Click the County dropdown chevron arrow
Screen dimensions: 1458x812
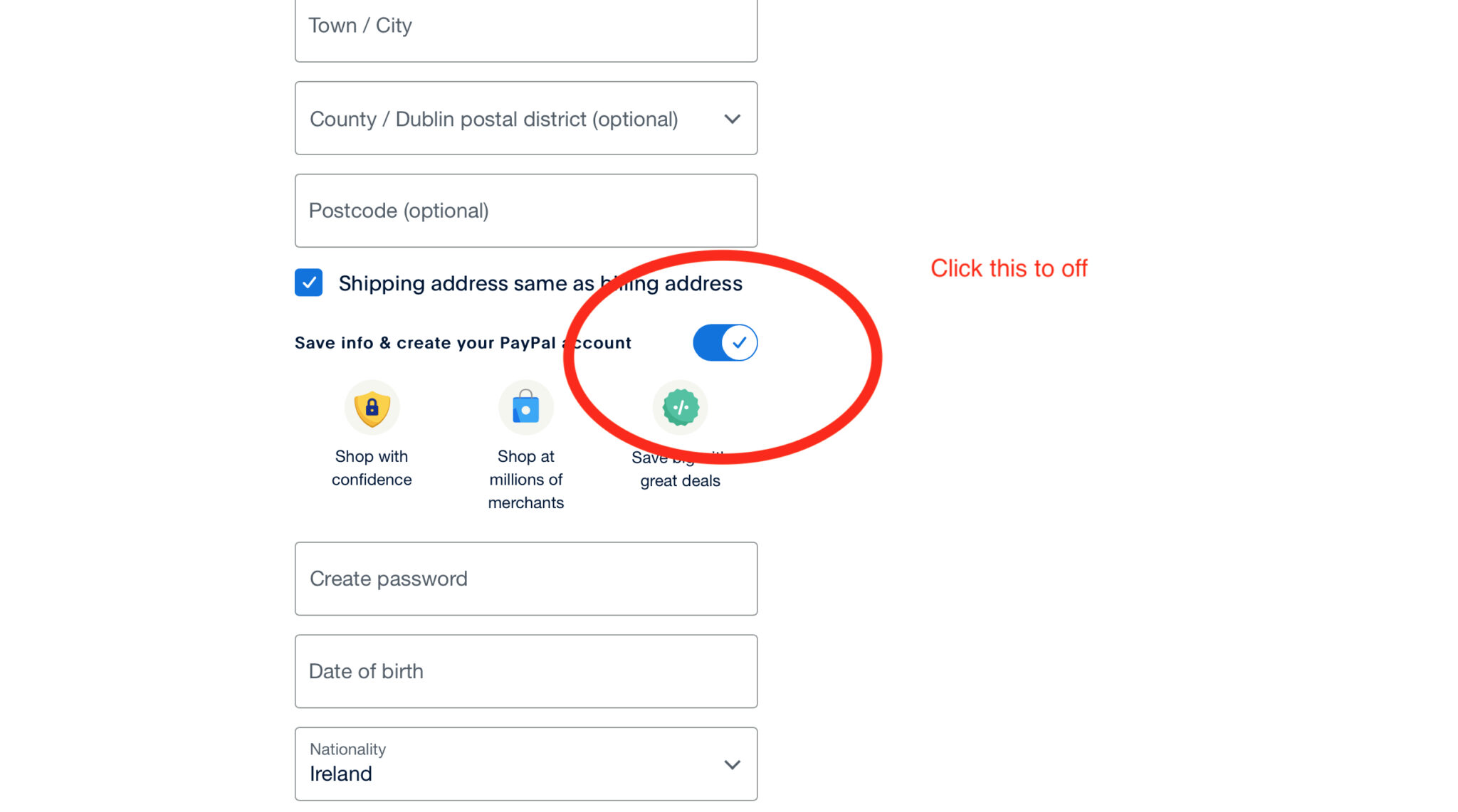coord(732,119)
